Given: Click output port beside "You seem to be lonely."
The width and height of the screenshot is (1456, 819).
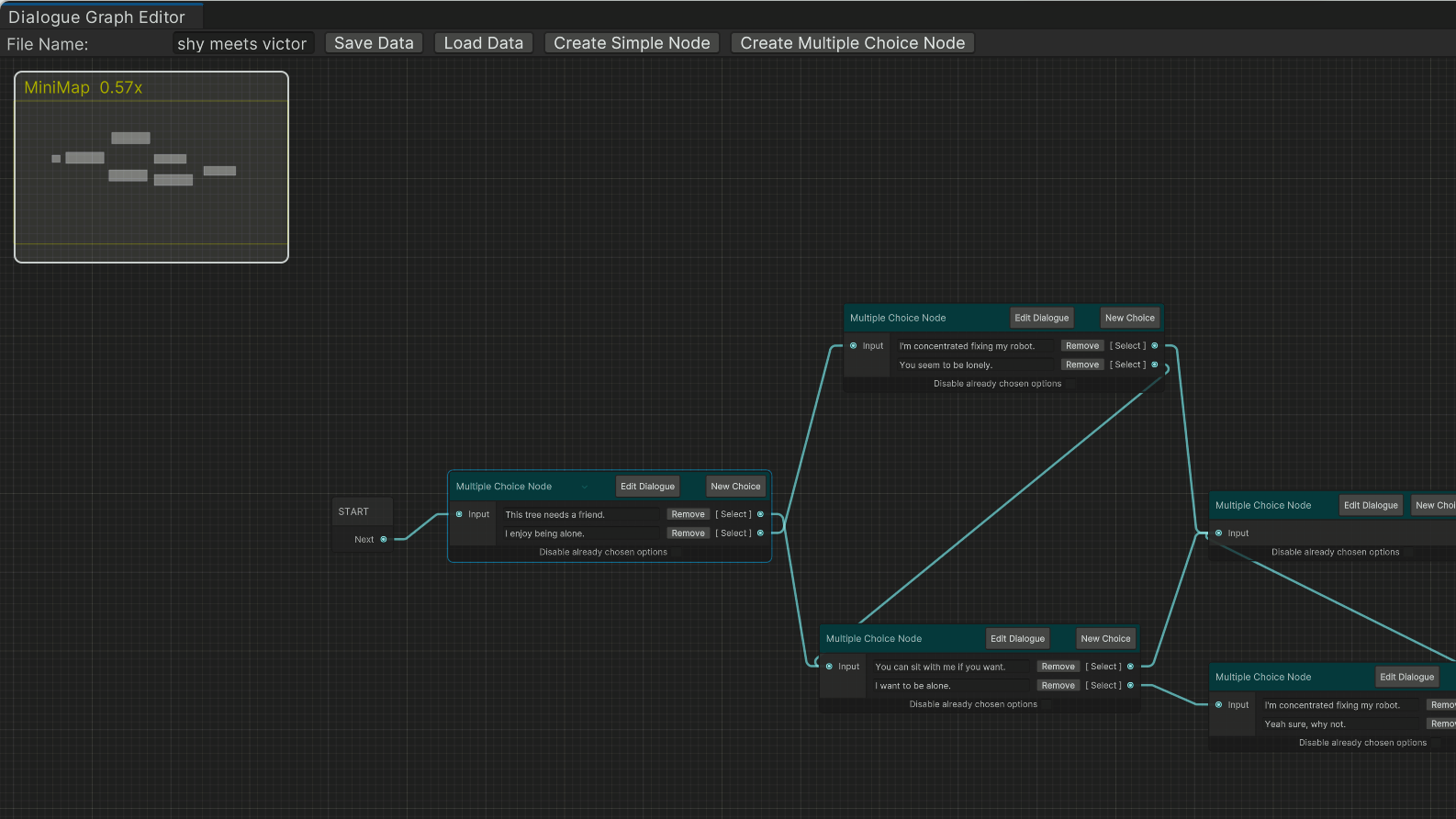Looking at the screenshot, I should coord(1155,365).
